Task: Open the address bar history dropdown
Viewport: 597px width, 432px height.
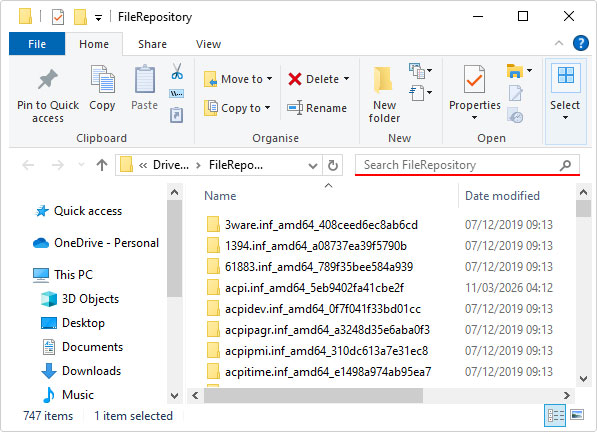Action: tap(313, 166)
